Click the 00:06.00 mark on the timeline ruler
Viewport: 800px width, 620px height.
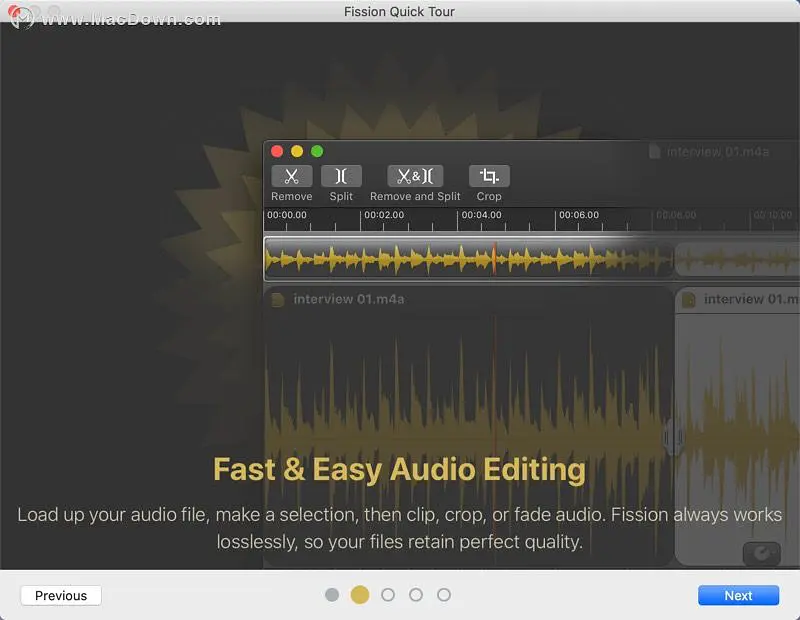[579, 215]
